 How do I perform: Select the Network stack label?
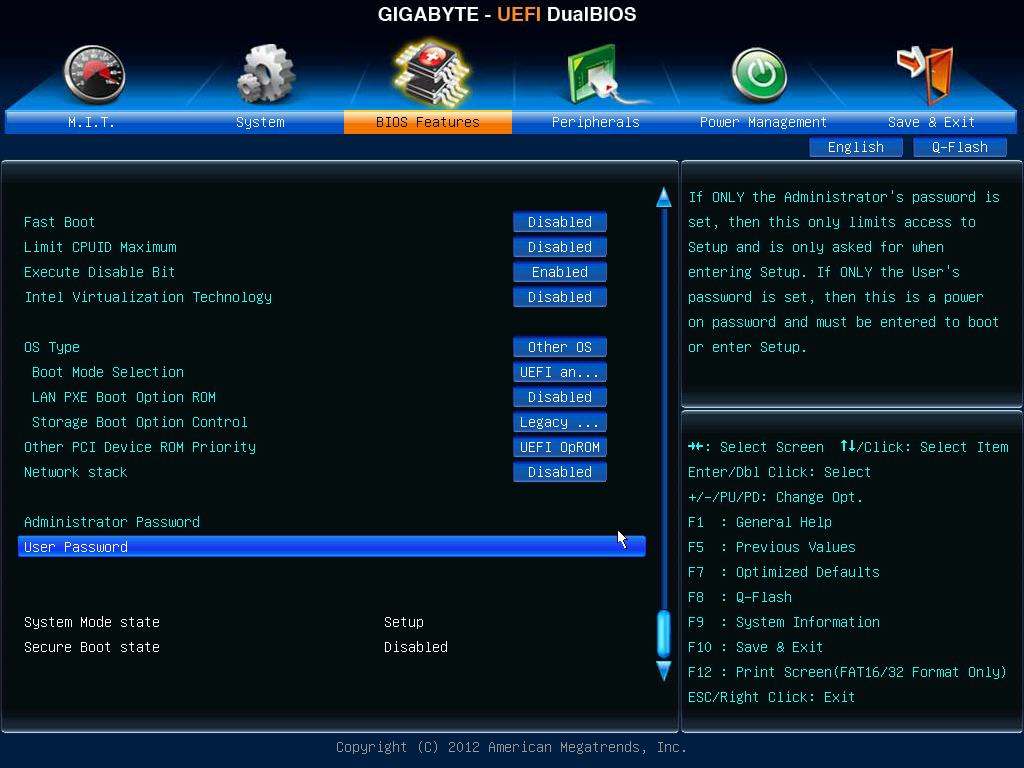[x=76, y=472]
